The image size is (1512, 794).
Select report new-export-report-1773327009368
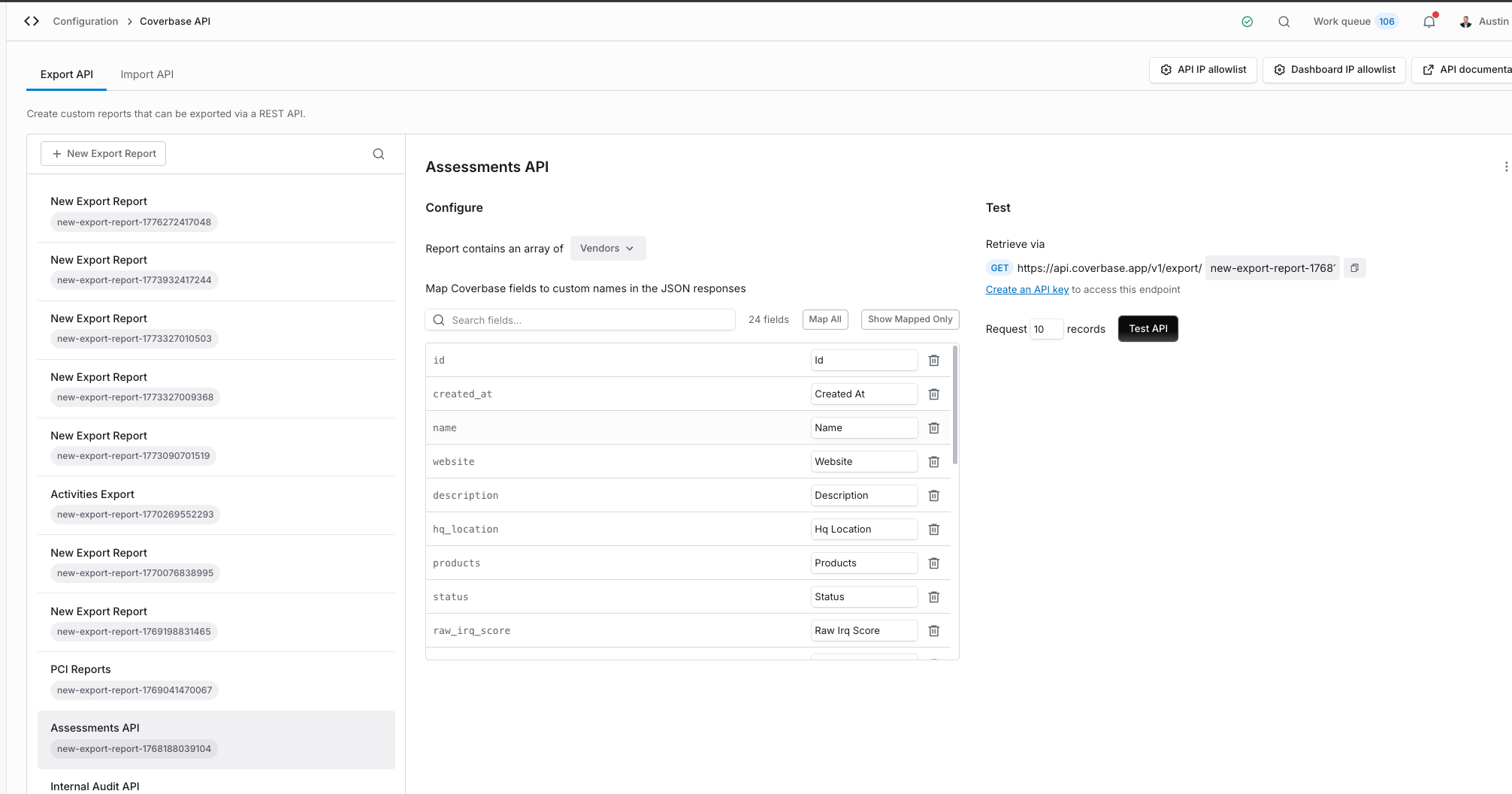[x=216, y=388]
